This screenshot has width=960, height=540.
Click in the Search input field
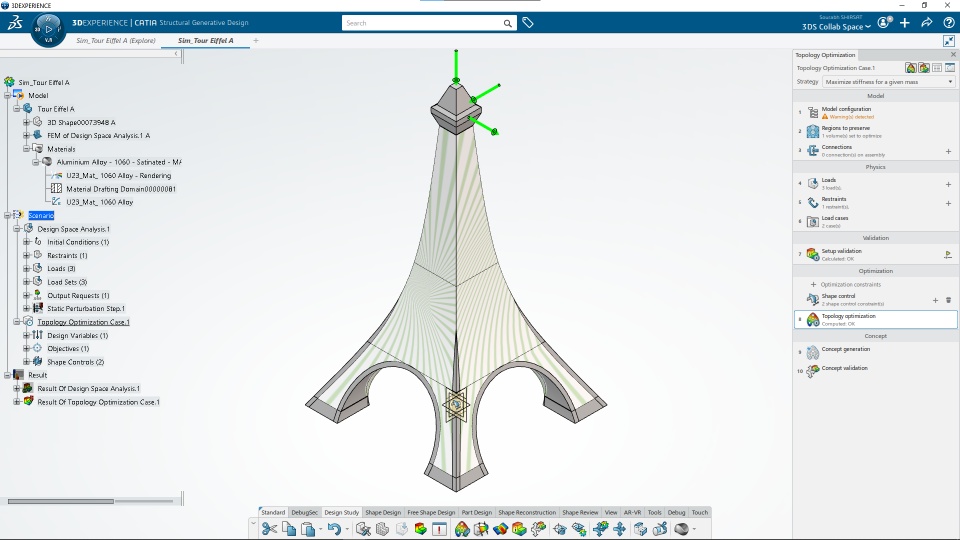coord(421,23)
